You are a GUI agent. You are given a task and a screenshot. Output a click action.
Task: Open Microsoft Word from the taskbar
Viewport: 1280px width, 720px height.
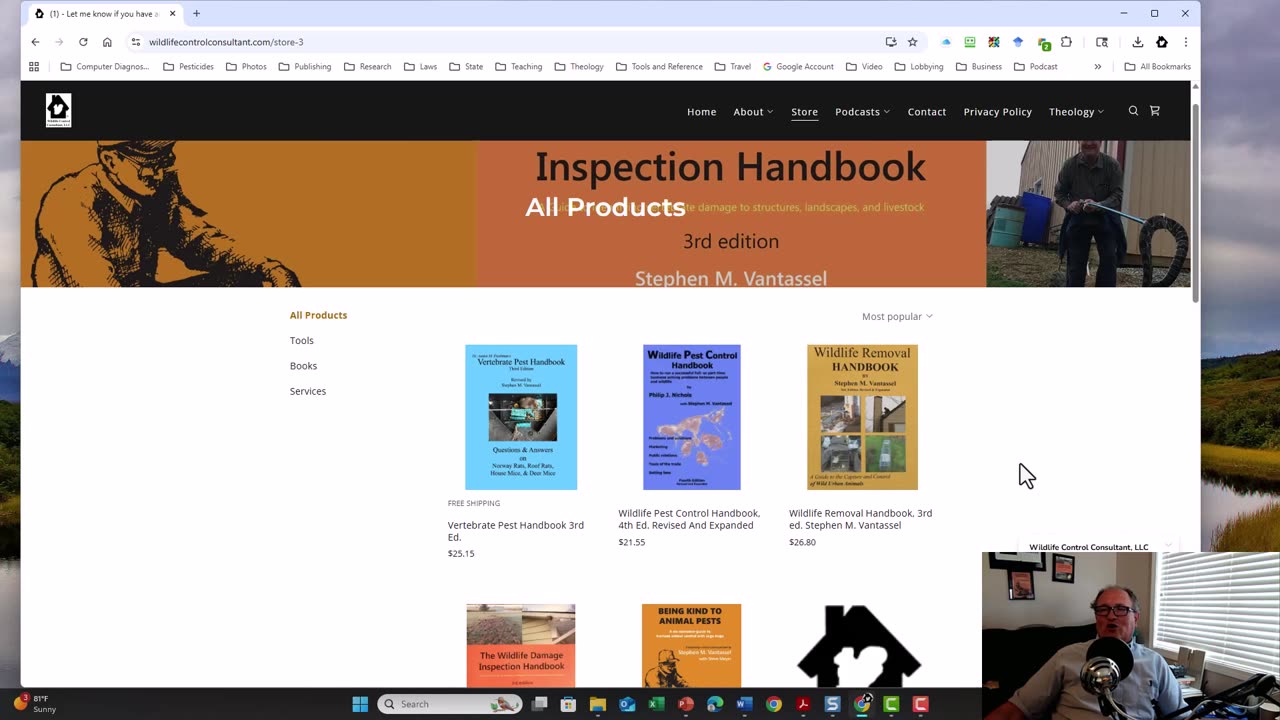coord(744,704)
